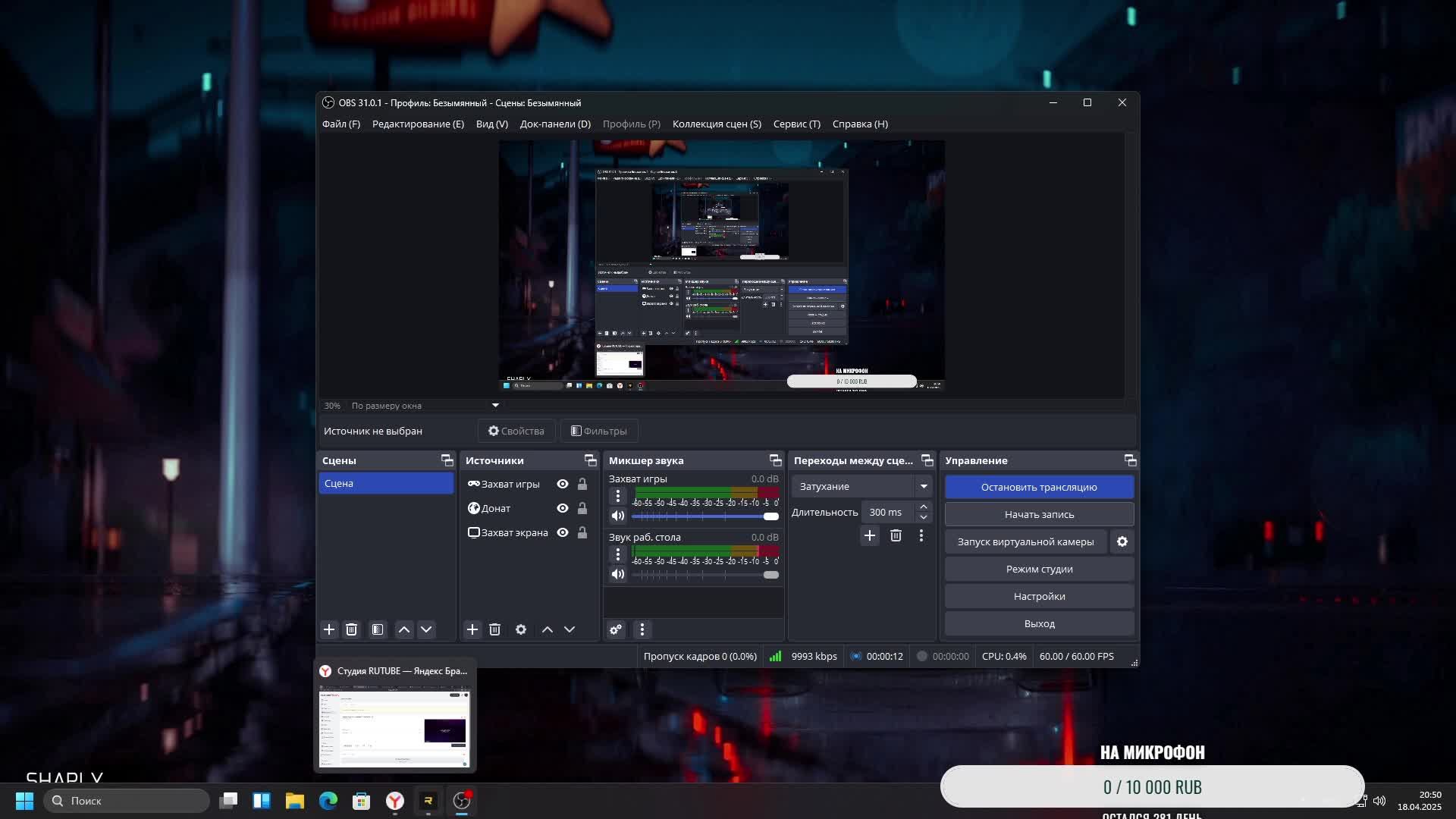The image size is (1456, 819).
Task: Toggle visibility of Захват экрана source
Action: (x=563, y=532)
